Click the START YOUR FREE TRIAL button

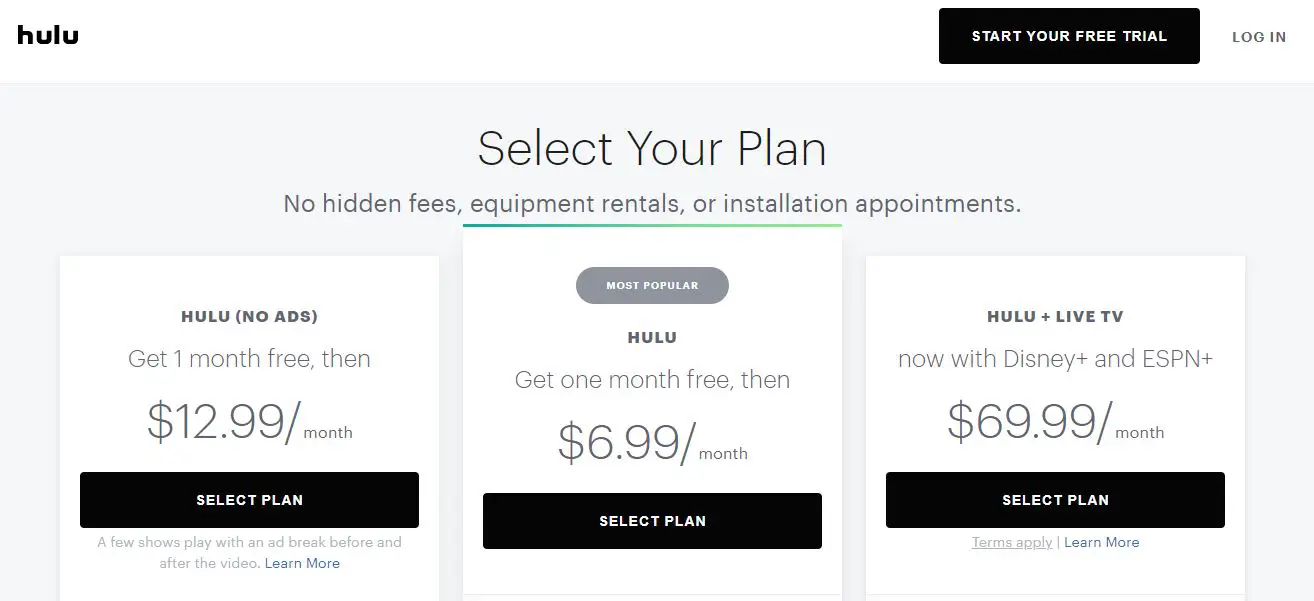coord(1068,35)
